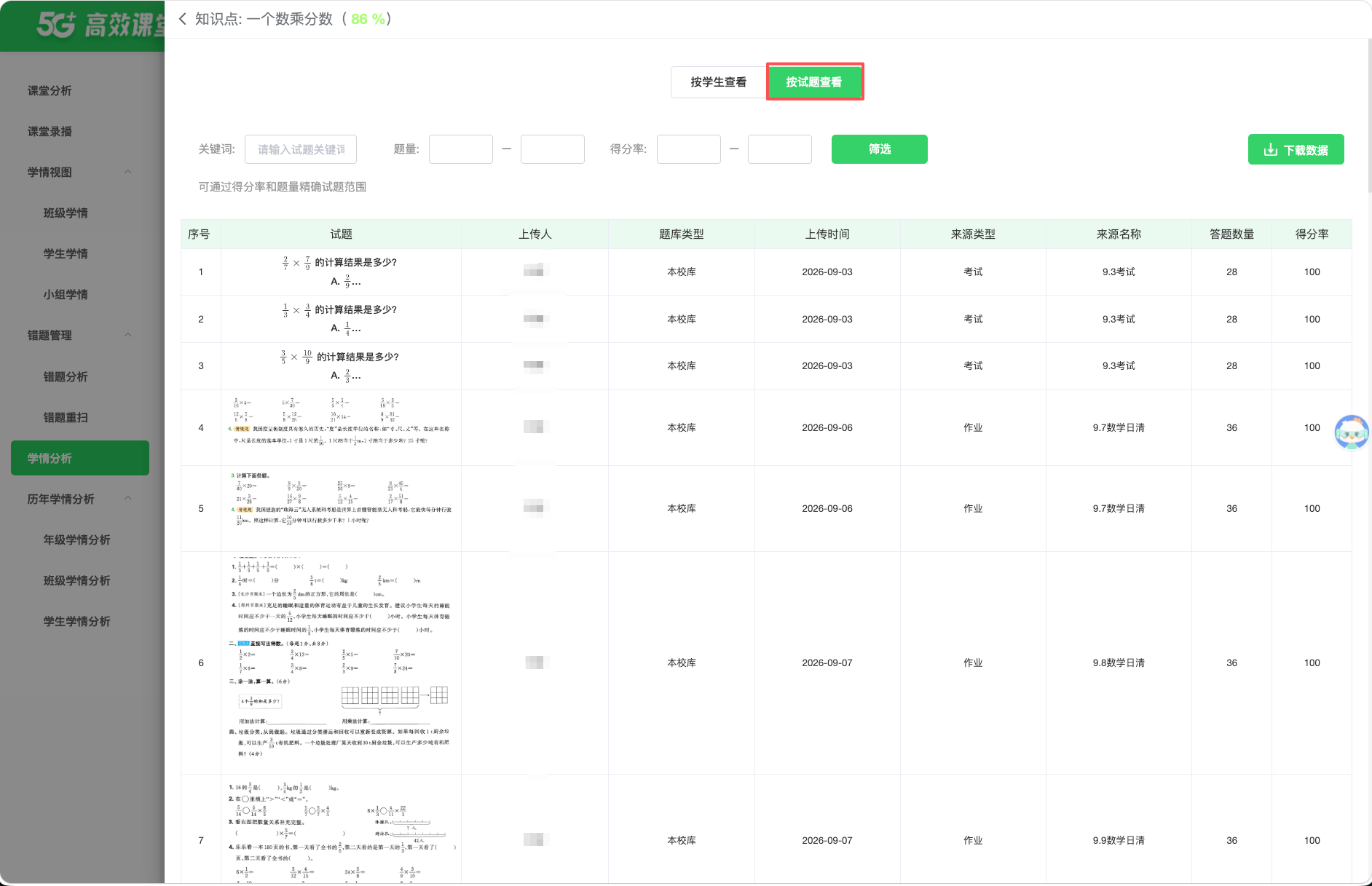Select the highlighted 学情分析 menu item
Screen dimensions: 1372x886
click(x=80, y=458)
